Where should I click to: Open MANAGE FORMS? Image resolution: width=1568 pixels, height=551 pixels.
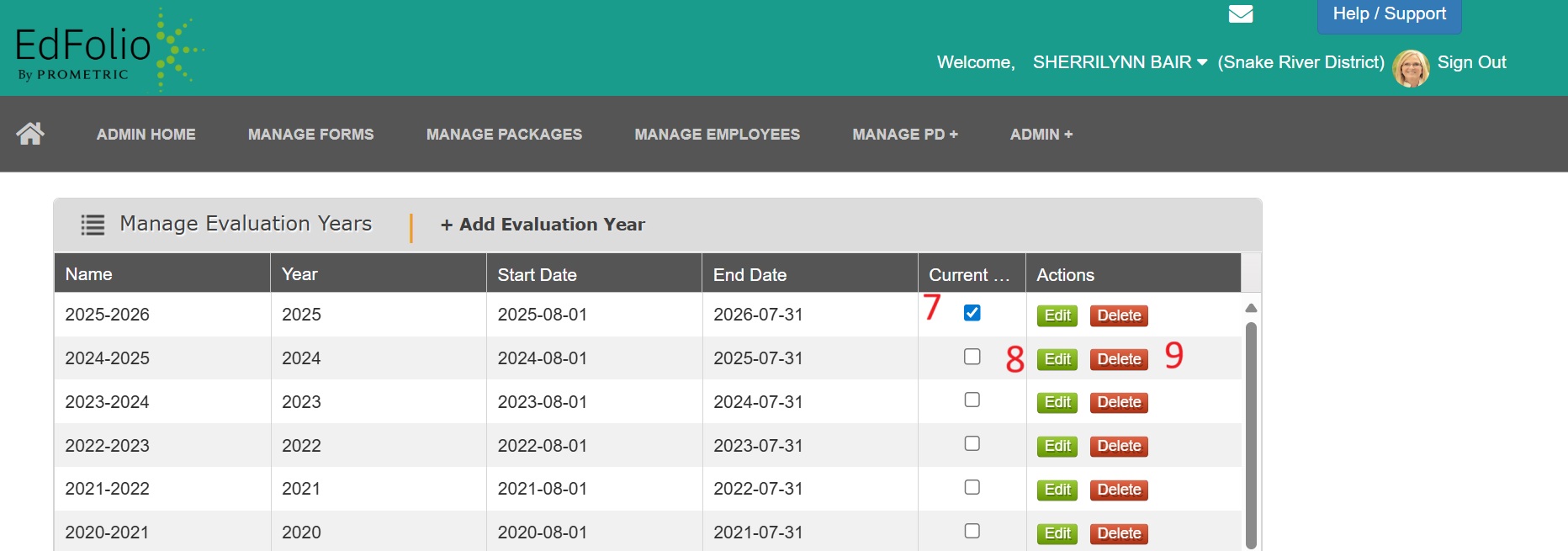point(311,135)
